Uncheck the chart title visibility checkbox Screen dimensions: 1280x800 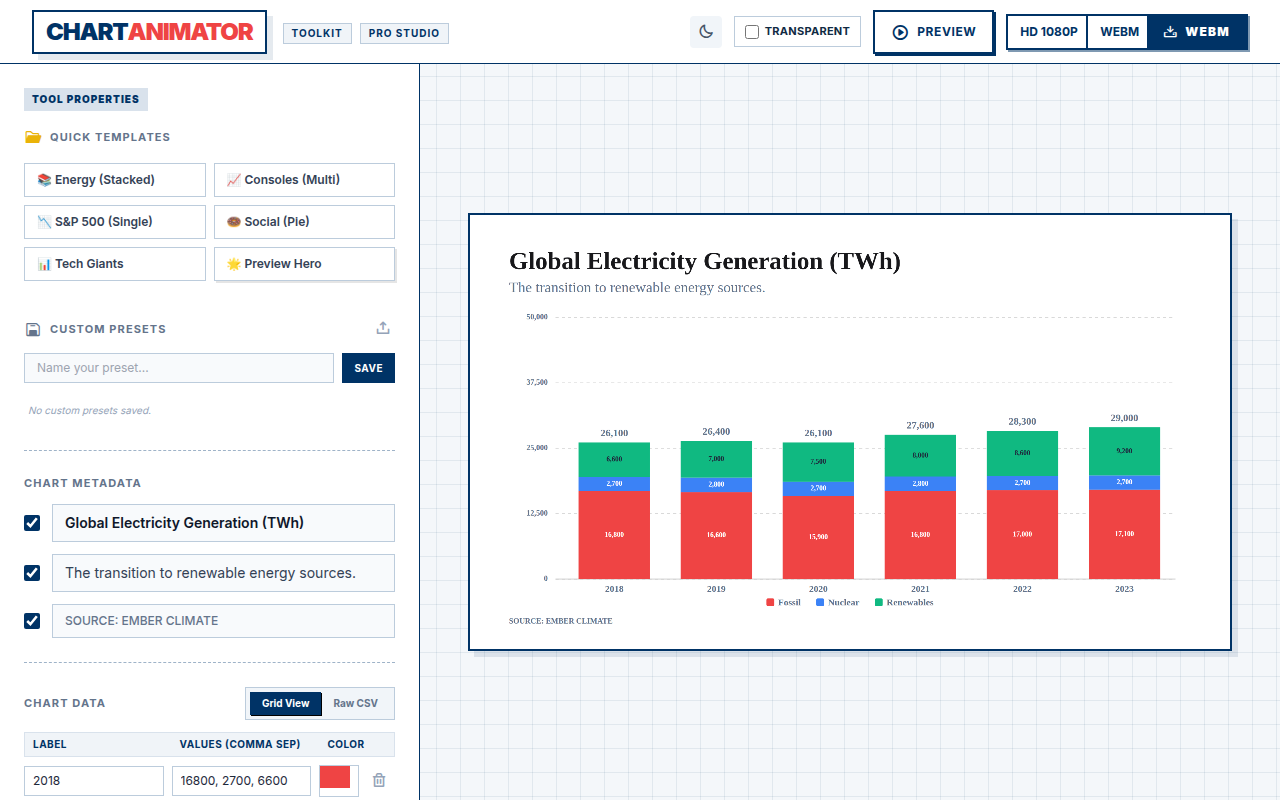tap(32, 523)
